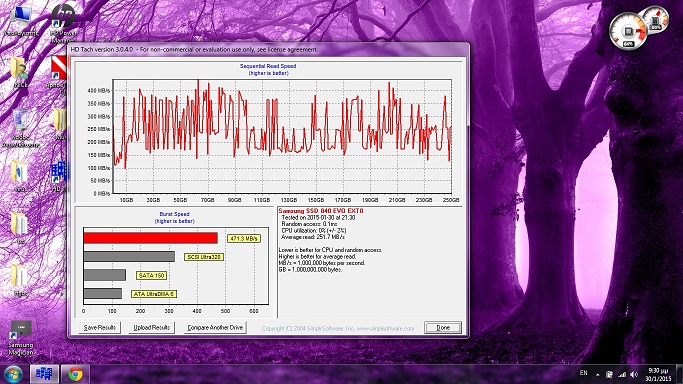Open the EN language selector

click(x=584, y=373)
